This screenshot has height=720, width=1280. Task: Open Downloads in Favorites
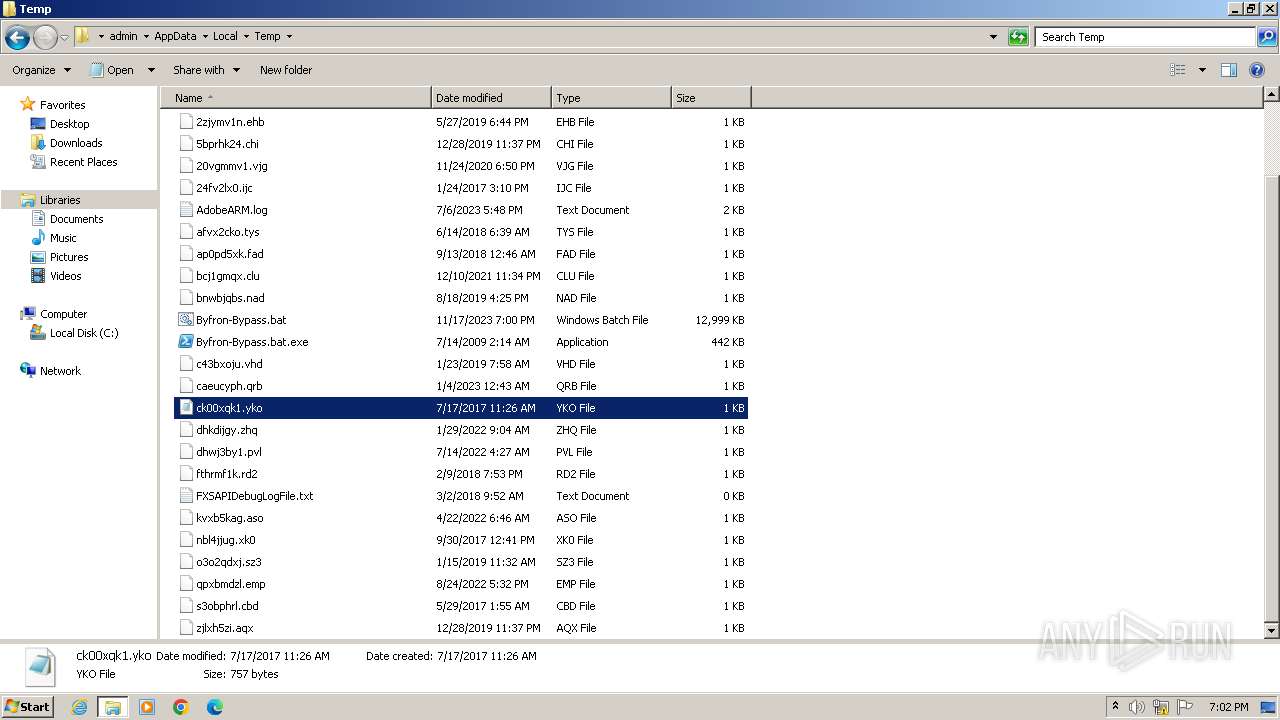76,143
